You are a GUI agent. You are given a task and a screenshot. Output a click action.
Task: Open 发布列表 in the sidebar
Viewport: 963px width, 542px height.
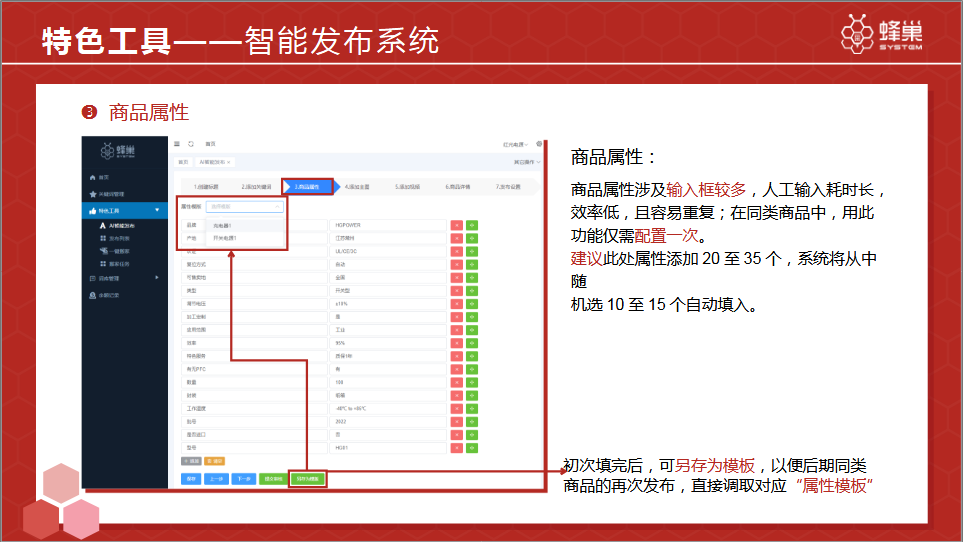[x=119, y=238]
